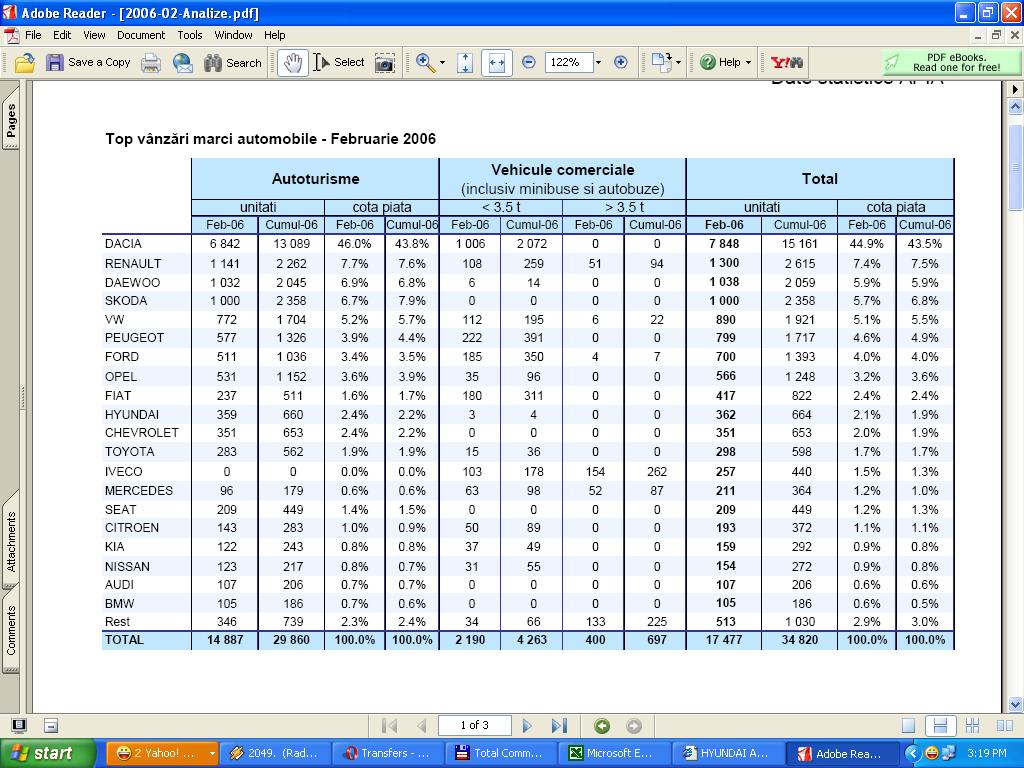Screen dimensions: 1024x768
Task: Activate the Hand tool
Action: [292, 63]
